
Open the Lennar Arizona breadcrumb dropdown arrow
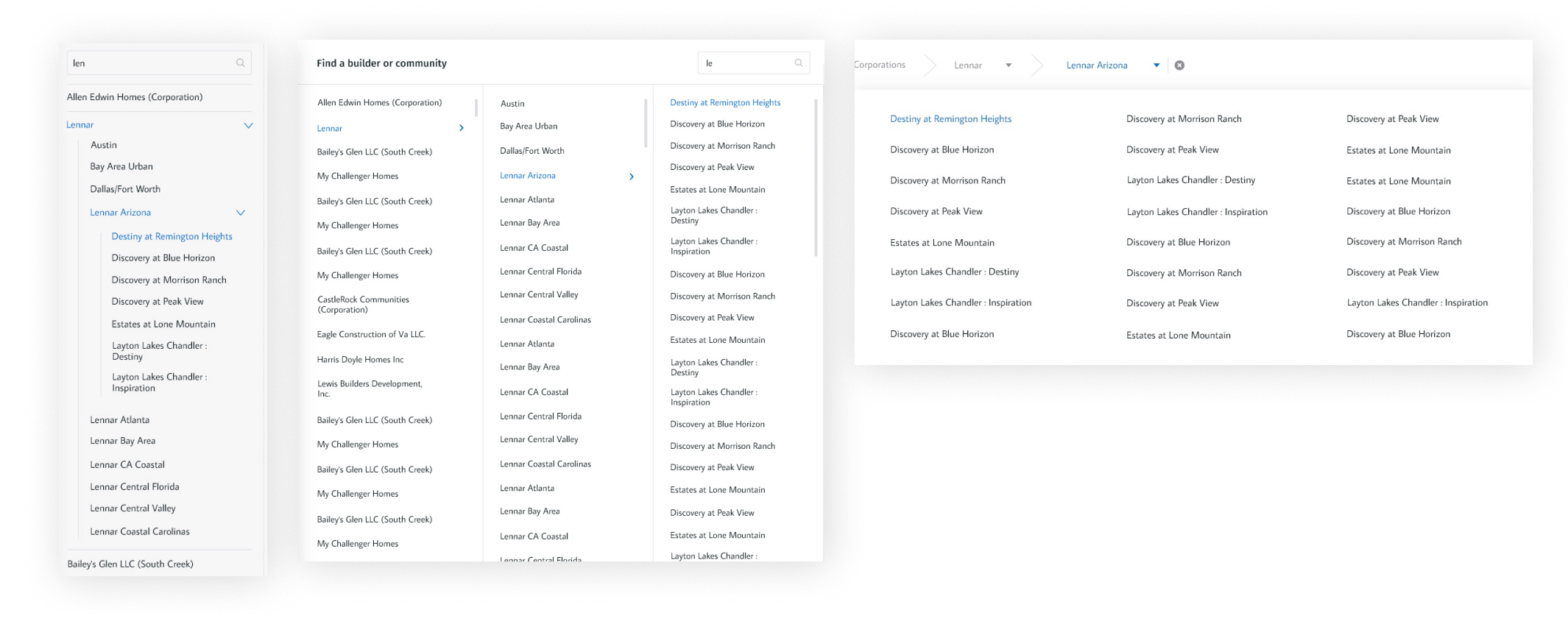pyautogui.click(x=1156, y=65)
